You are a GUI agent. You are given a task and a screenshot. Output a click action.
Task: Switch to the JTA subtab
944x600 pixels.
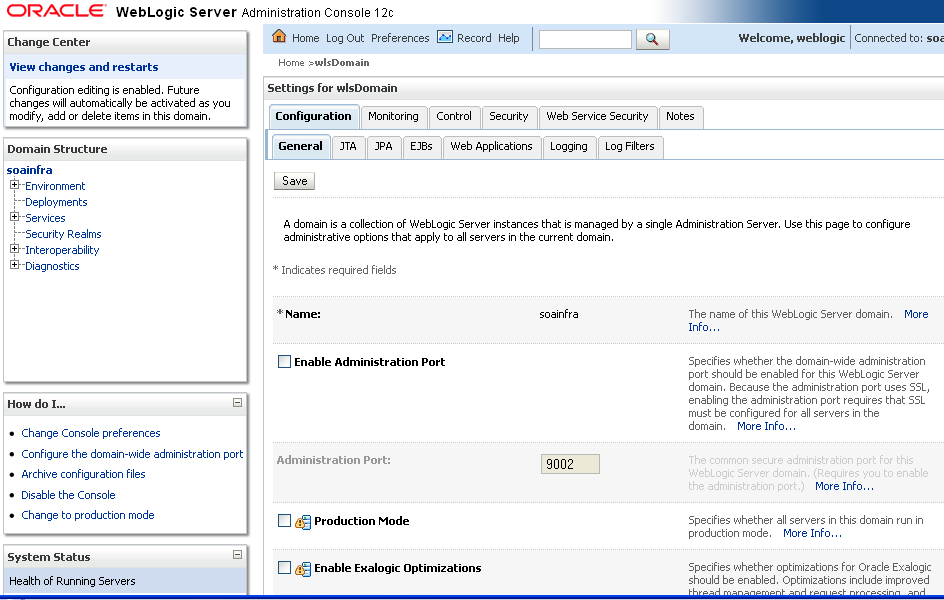(348, 147)
